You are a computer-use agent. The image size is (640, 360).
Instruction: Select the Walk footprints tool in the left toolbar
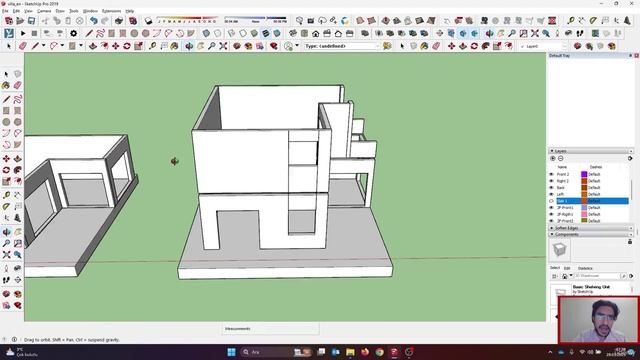(x=6, y=280)
